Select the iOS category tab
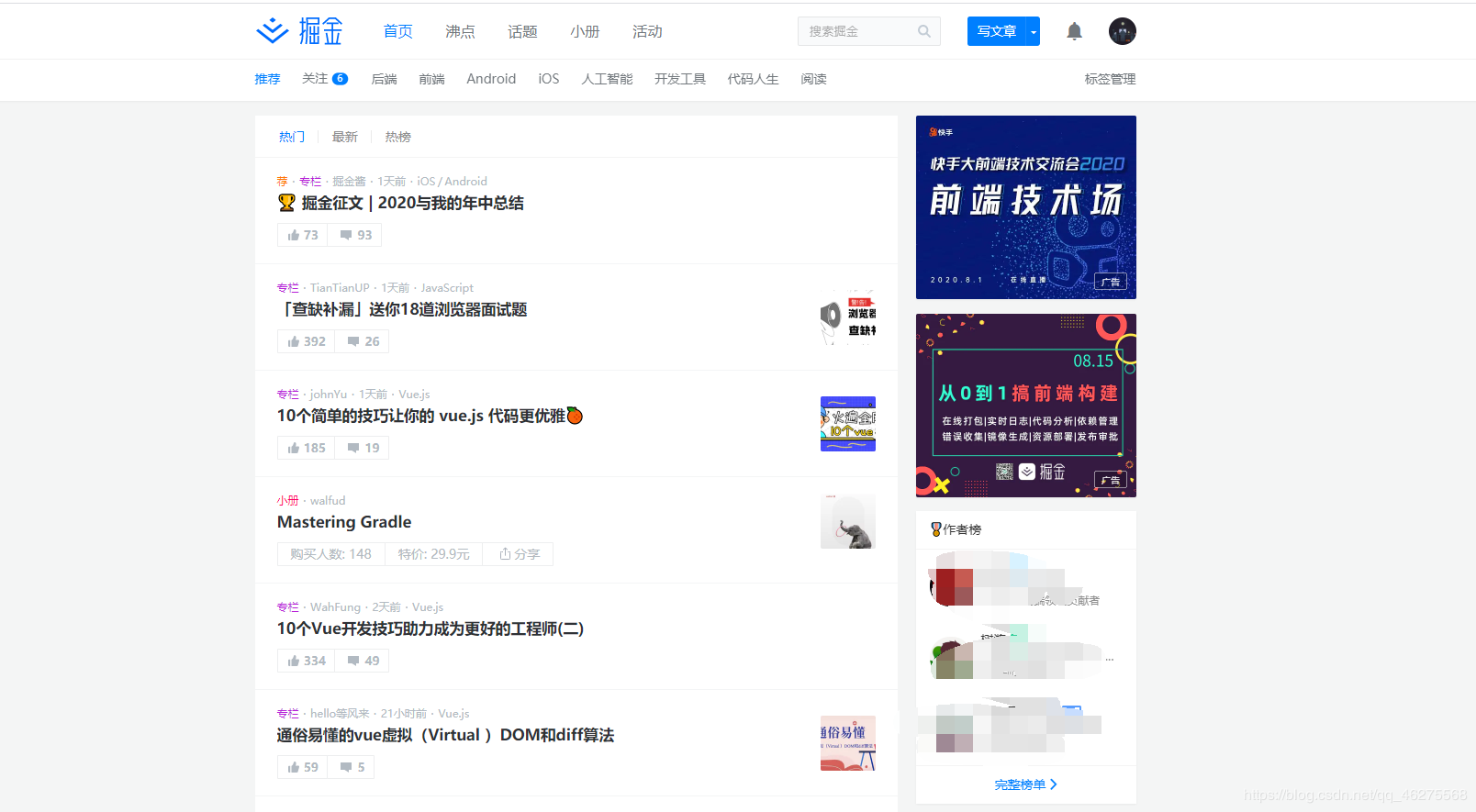Screen dimensions: 1476x812 click(549, 79)
